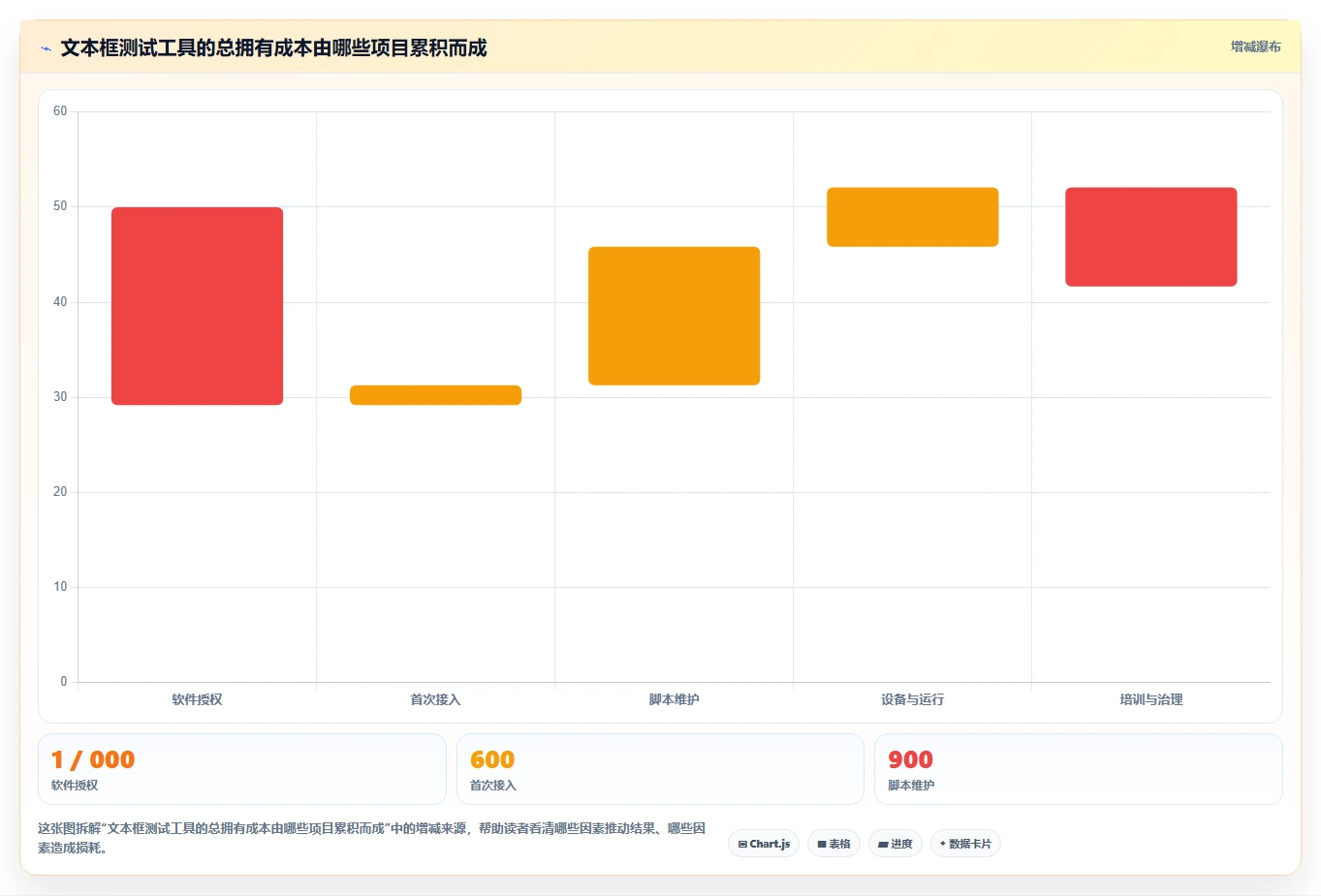The height and width of the screenshot is (896, 1321).
Task: Click the 首次接入 x-axis label
Action: pyautogui.click(x=435, y=699)
